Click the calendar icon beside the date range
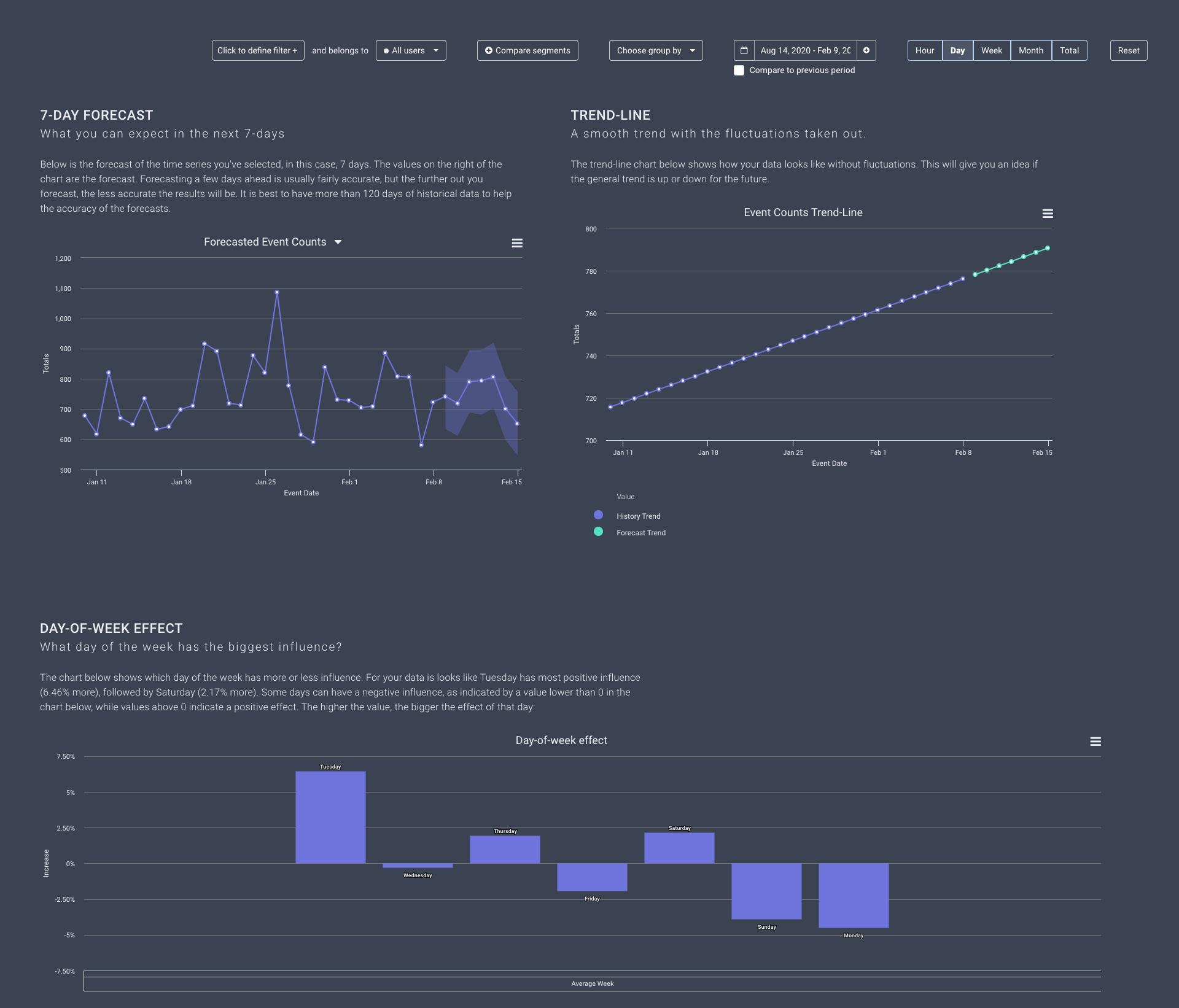The image size is (1179, 1008). 744,50
